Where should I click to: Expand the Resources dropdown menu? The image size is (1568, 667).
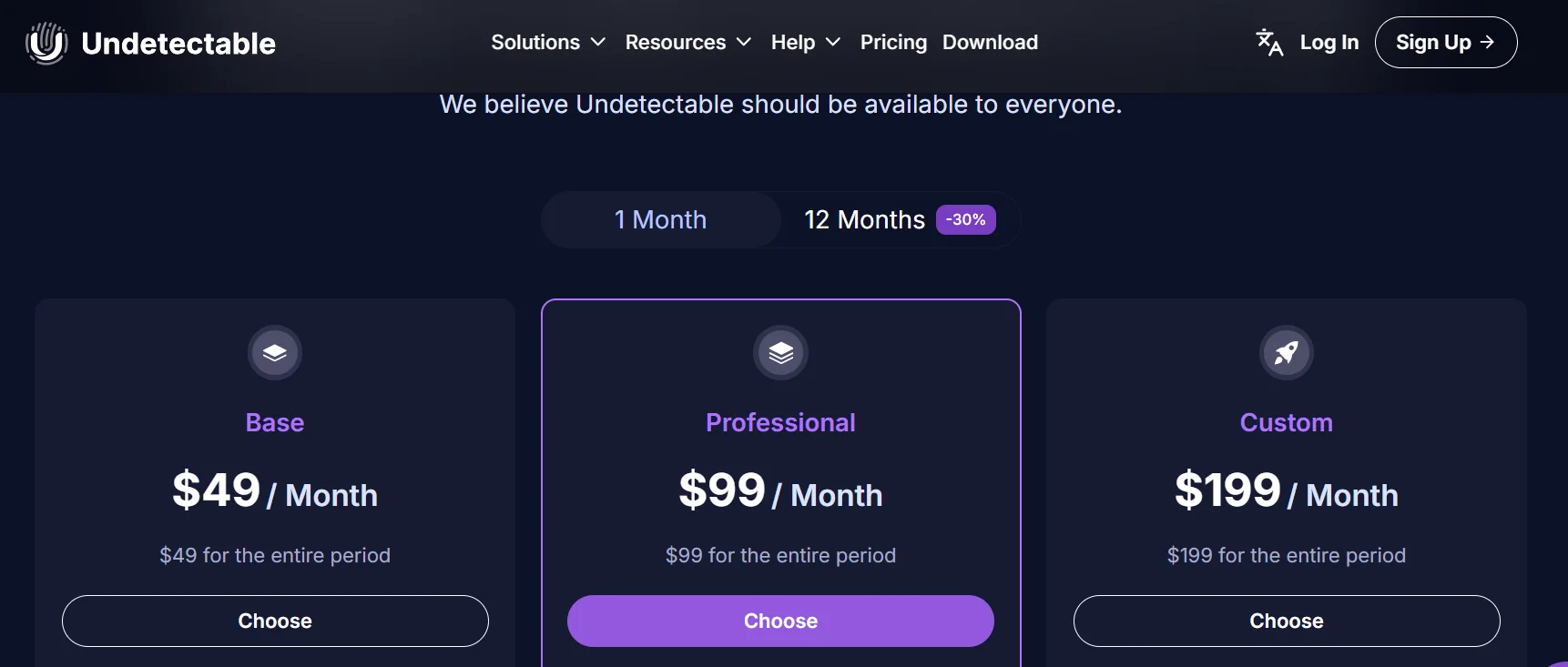(x=688, y=42)
